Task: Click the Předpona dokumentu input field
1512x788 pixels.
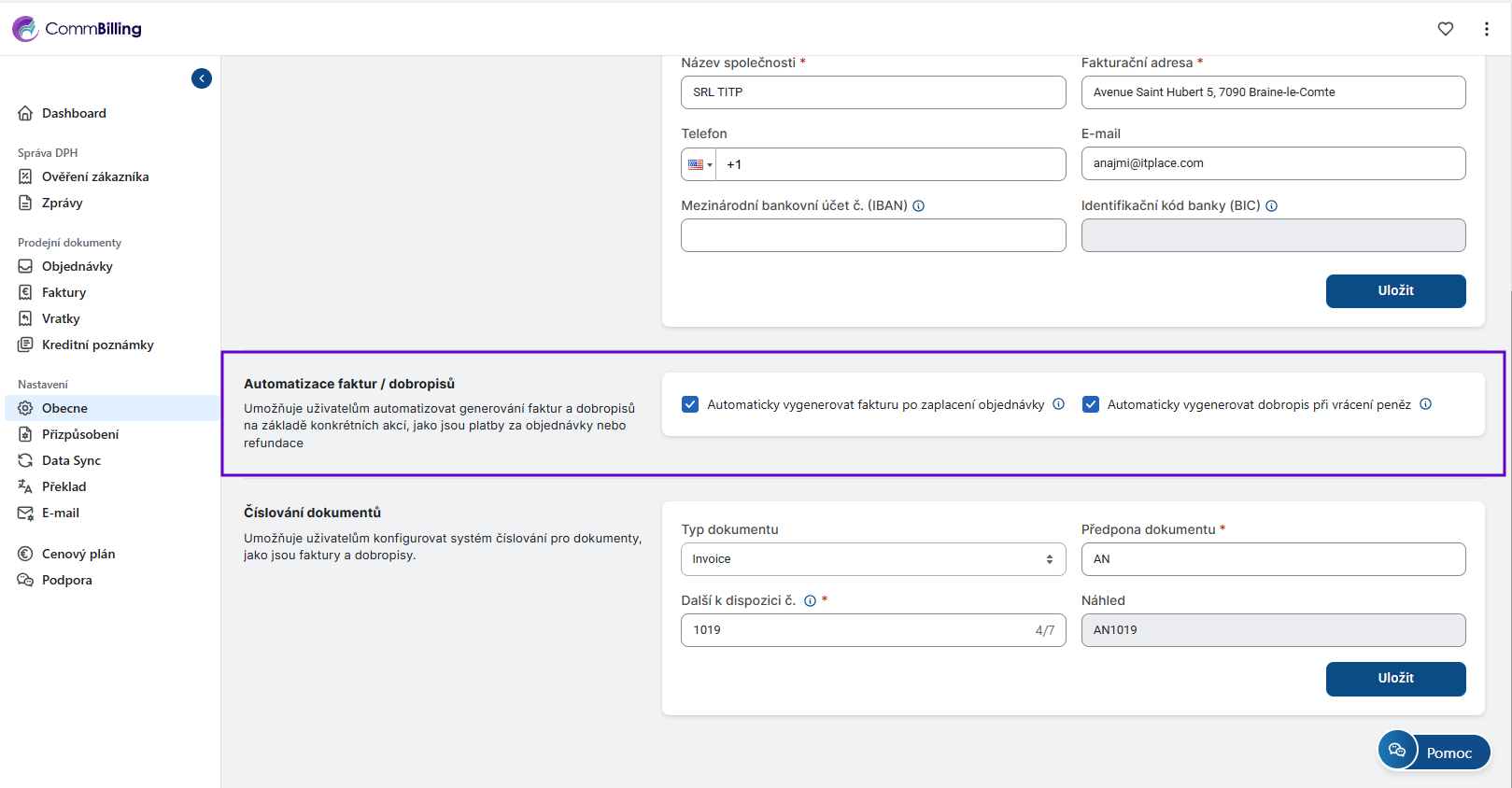Action: [1272, 559]
